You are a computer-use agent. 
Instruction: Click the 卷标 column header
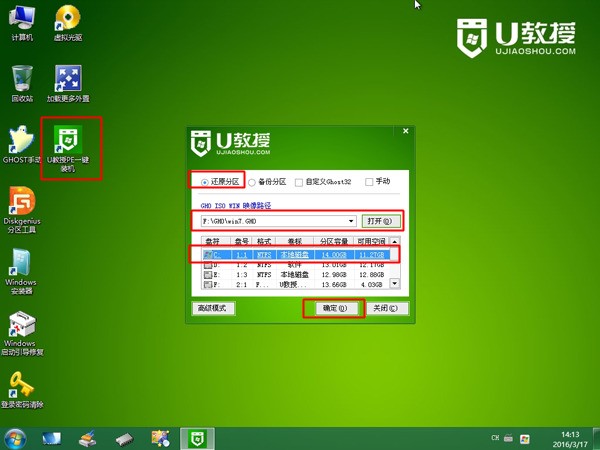[295, 241]
